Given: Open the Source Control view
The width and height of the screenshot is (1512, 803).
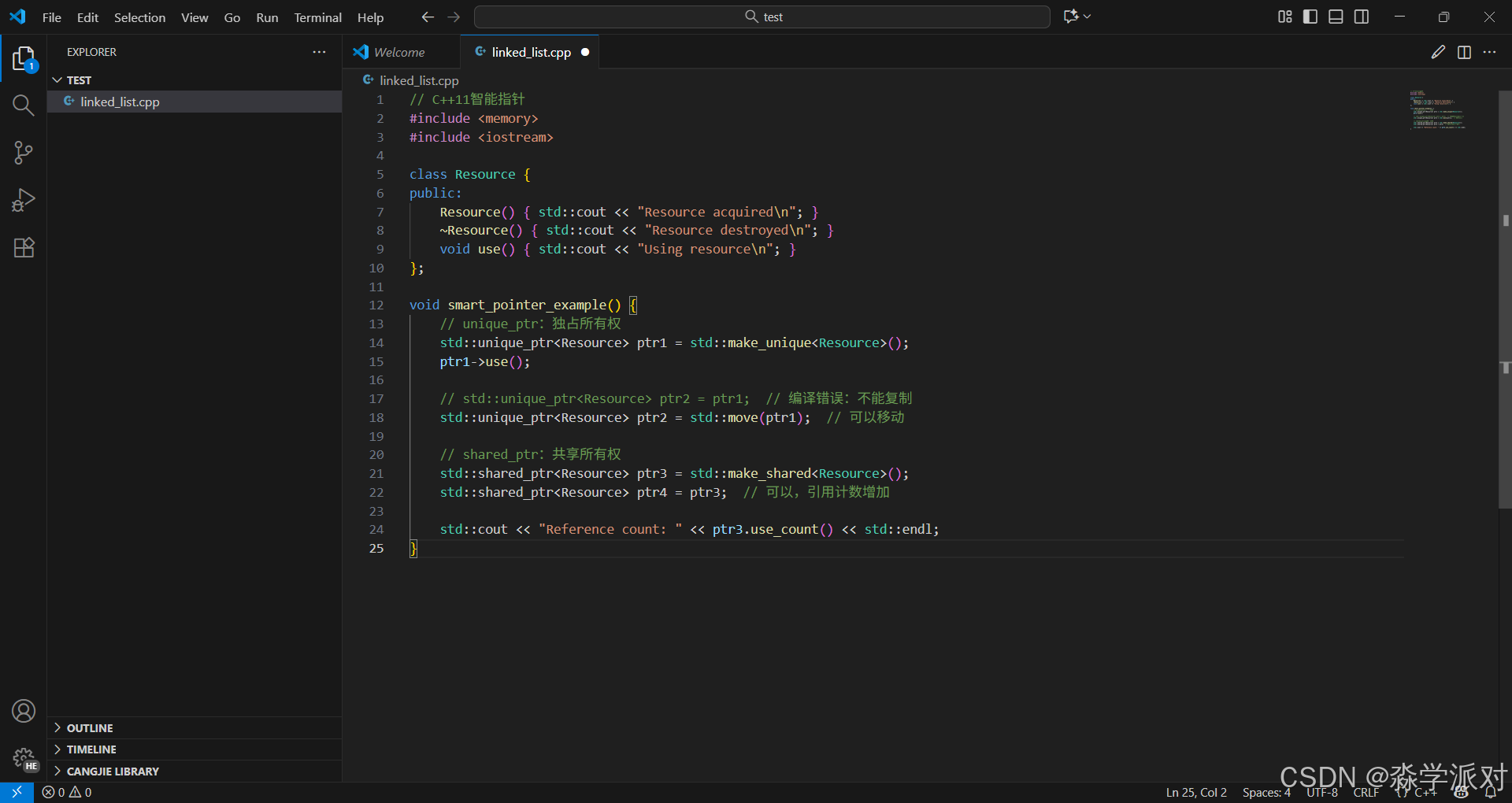Looking at the screenshot, I should pos(24,153).
